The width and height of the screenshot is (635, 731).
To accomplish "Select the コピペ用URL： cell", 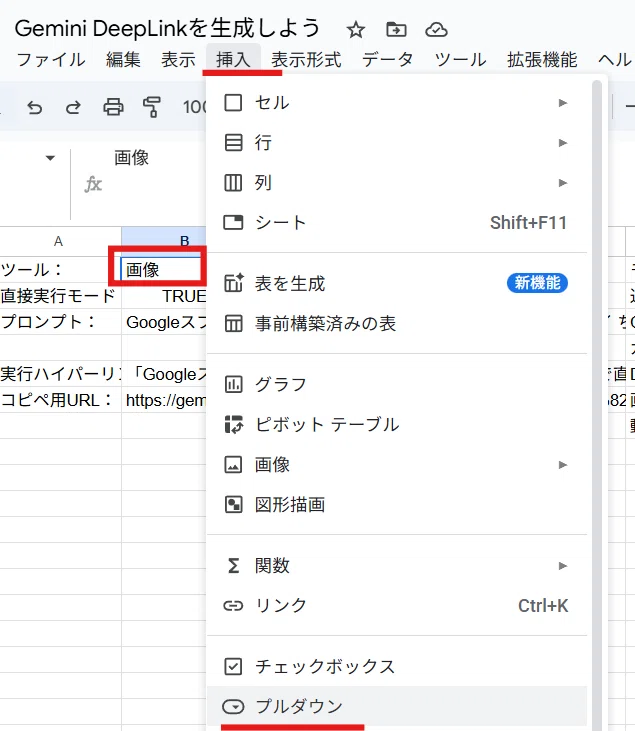I will click(x=60, y=400).
